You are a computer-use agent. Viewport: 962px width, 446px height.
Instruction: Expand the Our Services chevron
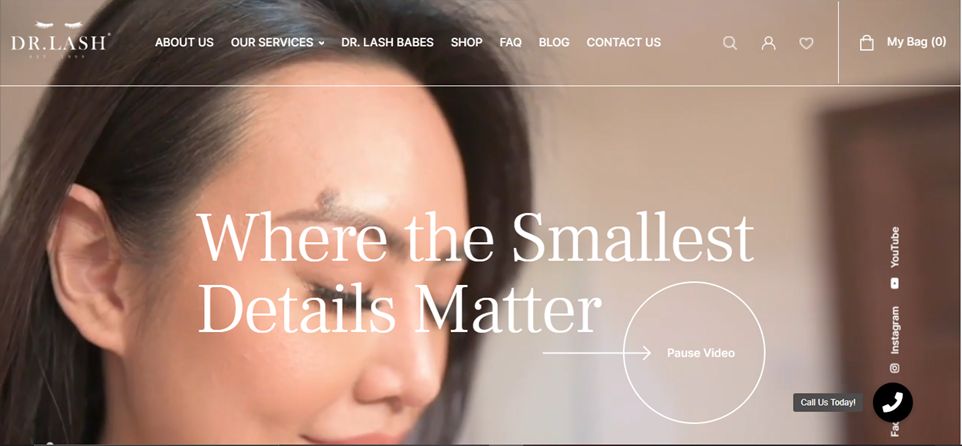pos(321,43)
